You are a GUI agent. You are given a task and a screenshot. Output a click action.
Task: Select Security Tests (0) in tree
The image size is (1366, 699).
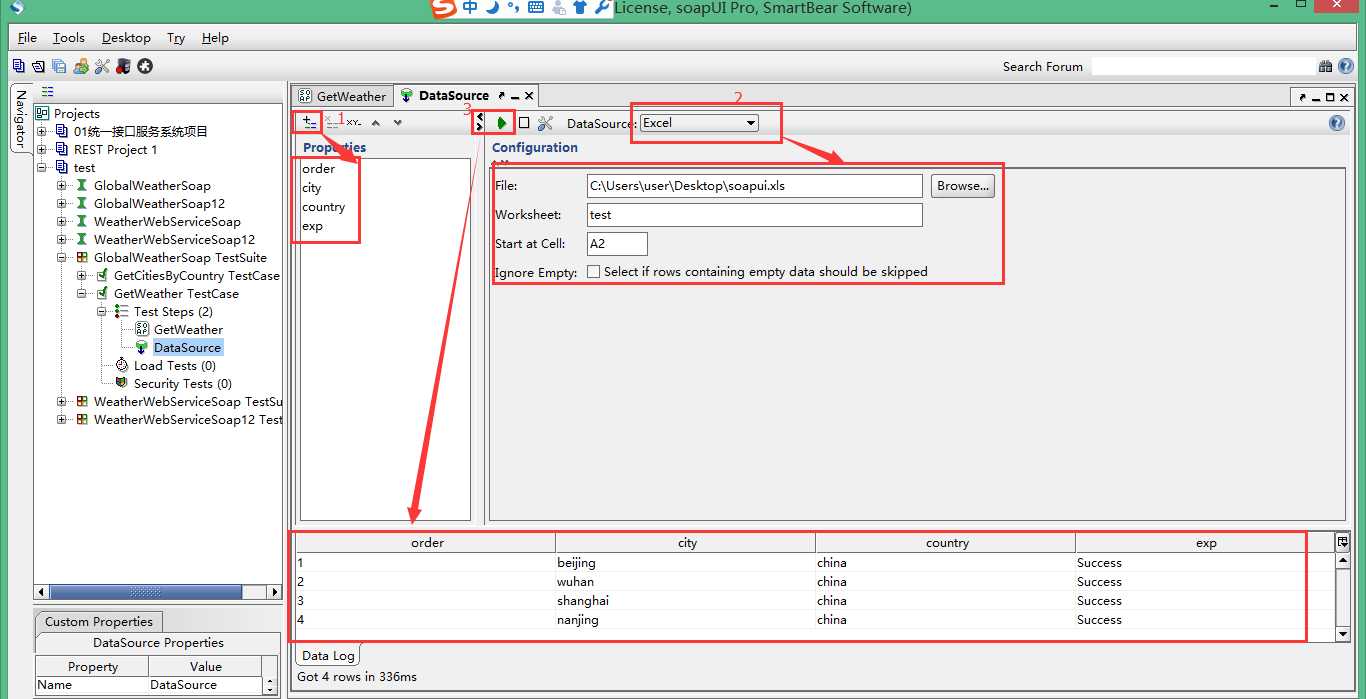(182, 384)
